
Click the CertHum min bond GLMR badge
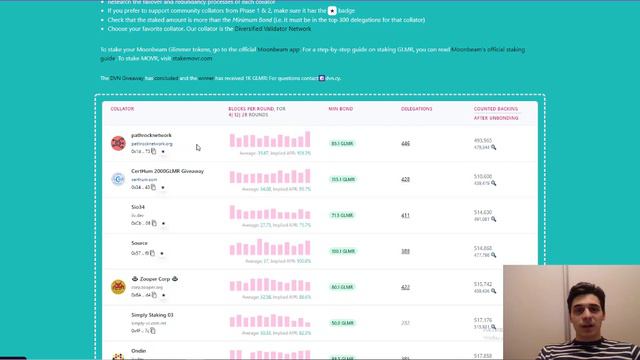point(342,180)
